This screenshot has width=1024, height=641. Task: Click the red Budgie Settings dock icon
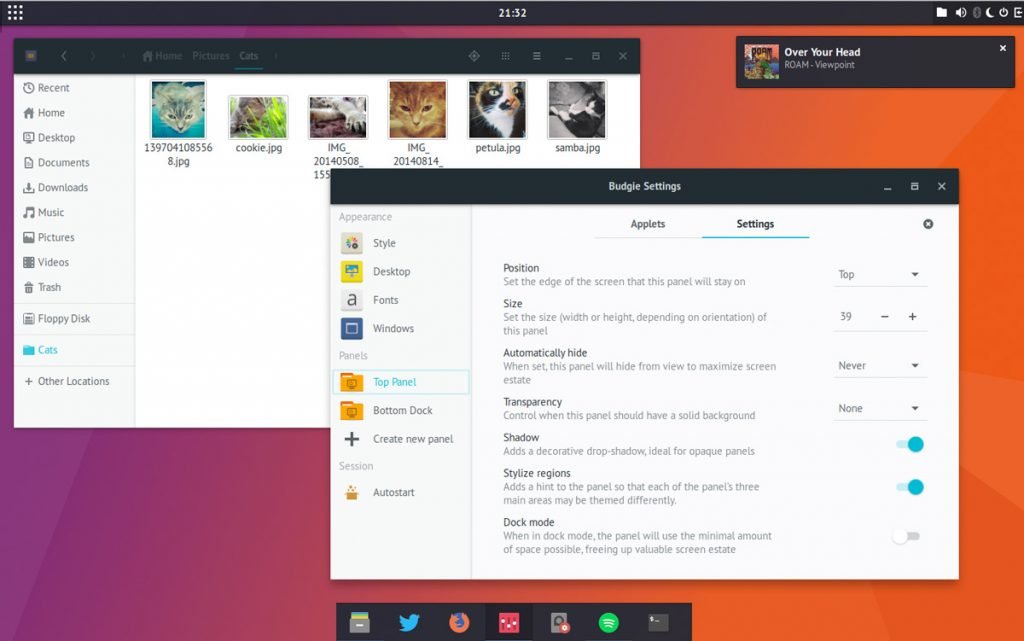(x=509, y=623)
